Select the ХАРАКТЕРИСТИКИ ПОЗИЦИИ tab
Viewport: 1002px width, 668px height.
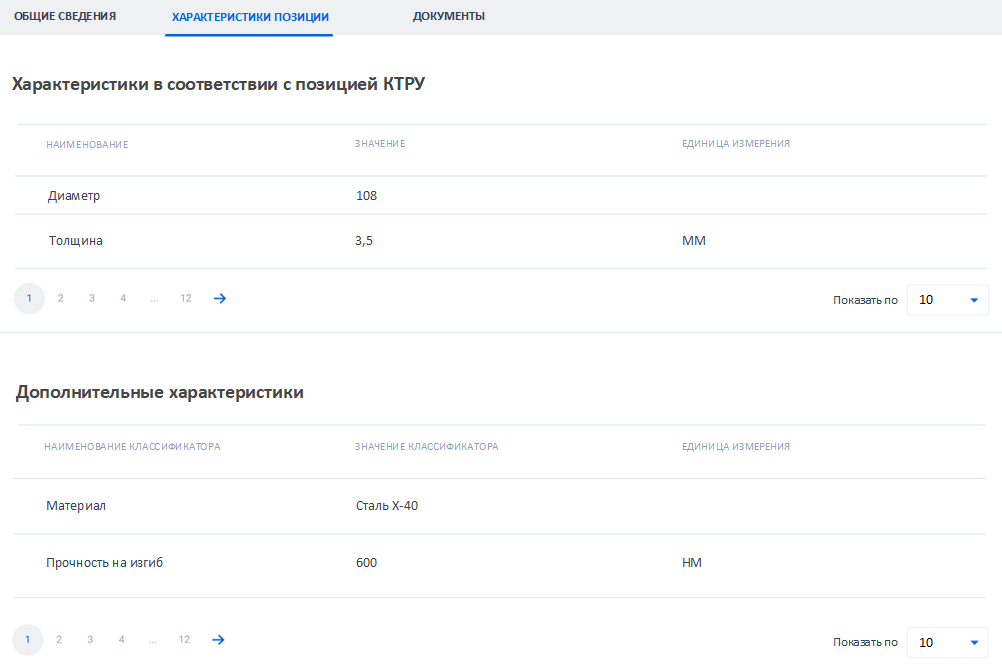pyautogui.click(x=250, y=17)
